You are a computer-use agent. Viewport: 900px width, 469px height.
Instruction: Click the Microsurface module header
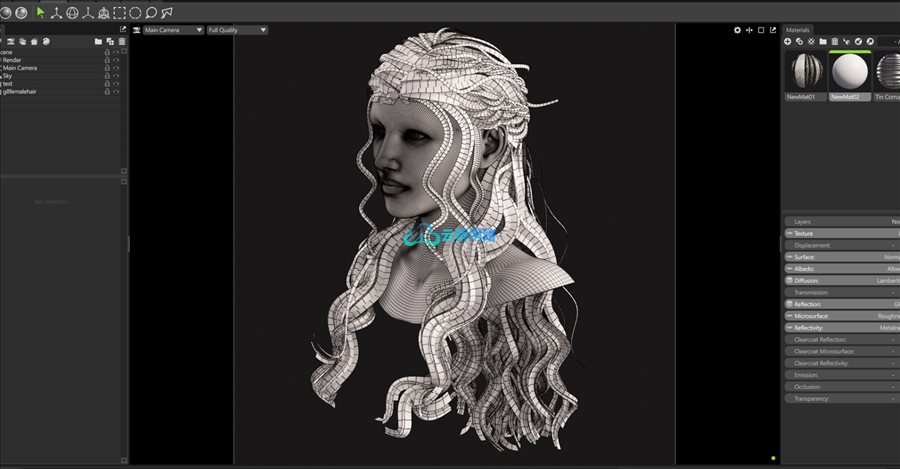click(840, 316)
